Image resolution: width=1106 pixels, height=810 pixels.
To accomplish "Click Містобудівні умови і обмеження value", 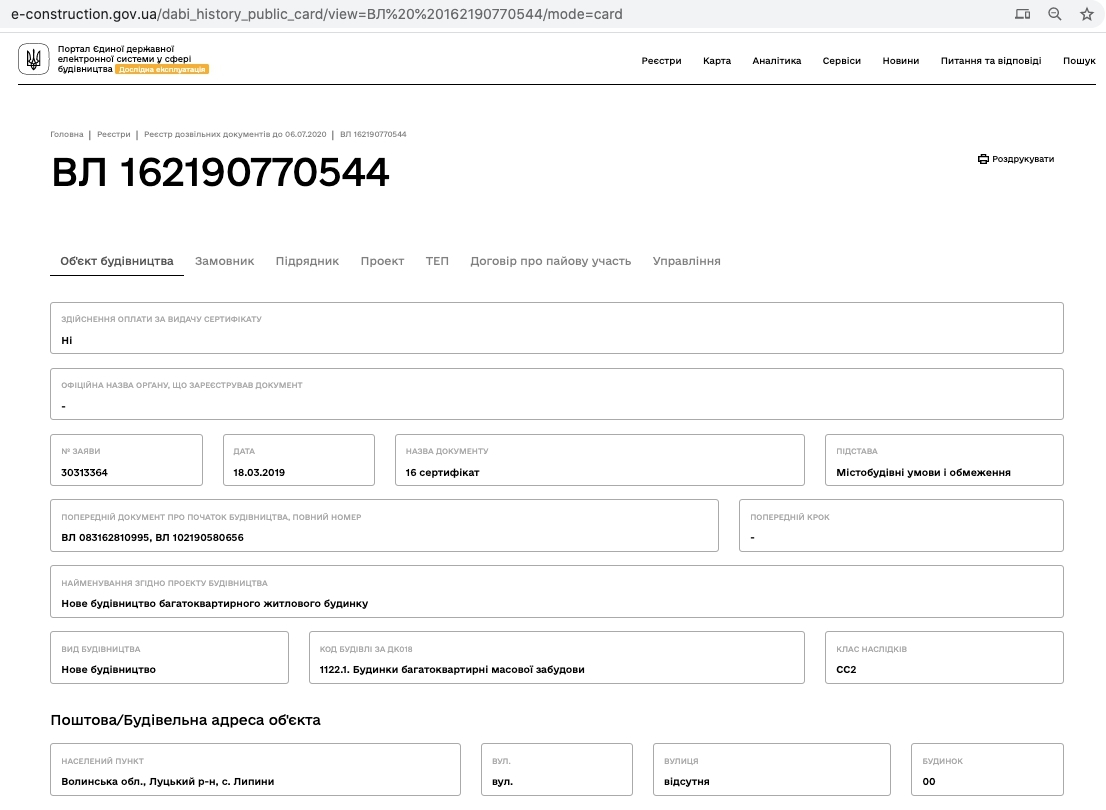I will coord(923,473).
